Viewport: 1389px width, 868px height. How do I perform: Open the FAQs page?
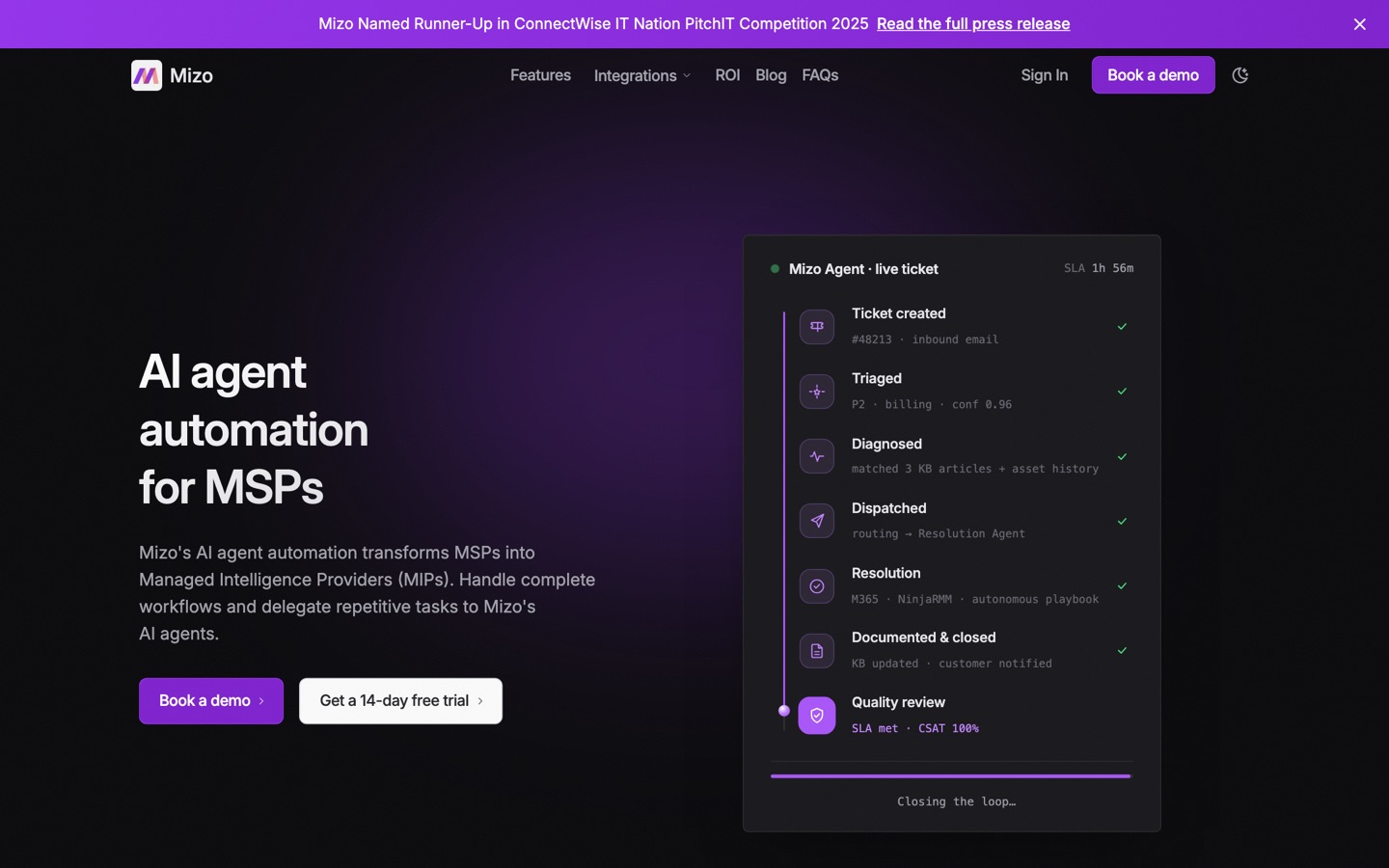coord(820,75)
